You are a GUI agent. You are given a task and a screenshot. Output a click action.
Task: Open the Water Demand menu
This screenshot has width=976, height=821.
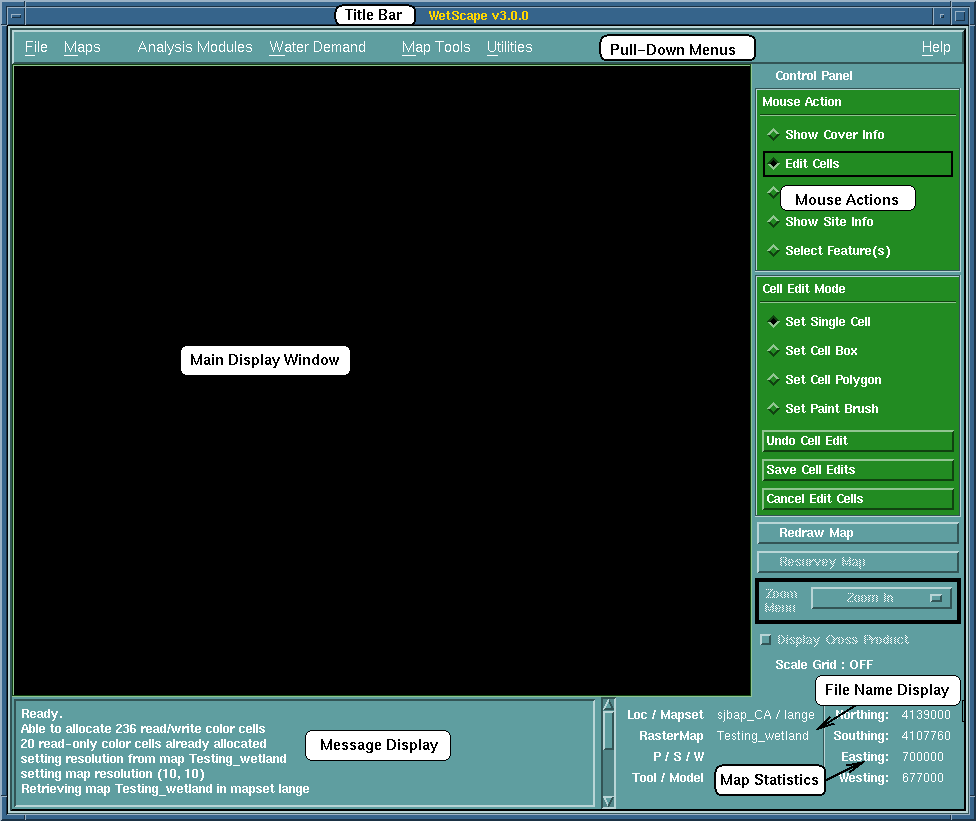click(317, 47)
